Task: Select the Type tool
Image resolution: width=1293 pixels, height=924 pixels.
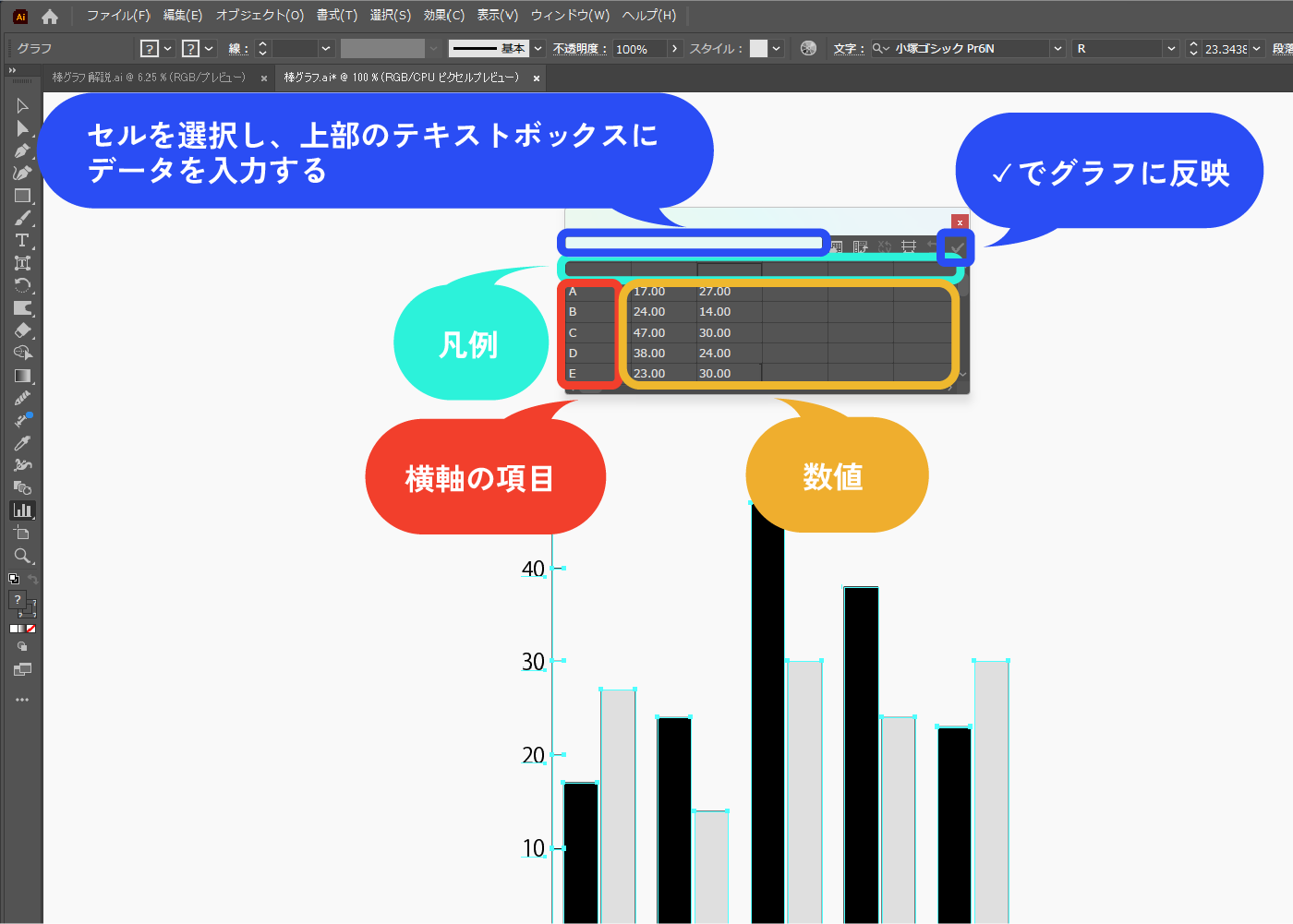Action: click(x=22, y=240)
